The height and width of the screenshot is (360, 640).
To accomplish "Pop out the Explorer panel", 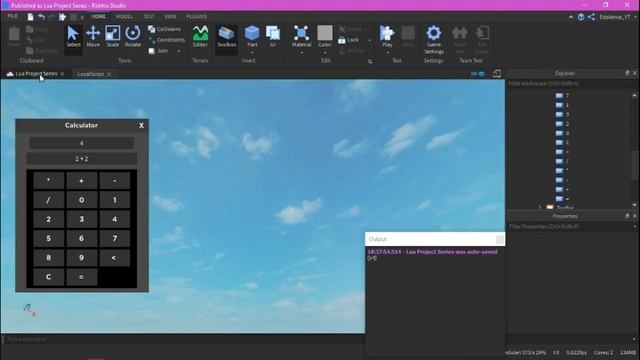I will pyautogui.click(x=627, y=73).
